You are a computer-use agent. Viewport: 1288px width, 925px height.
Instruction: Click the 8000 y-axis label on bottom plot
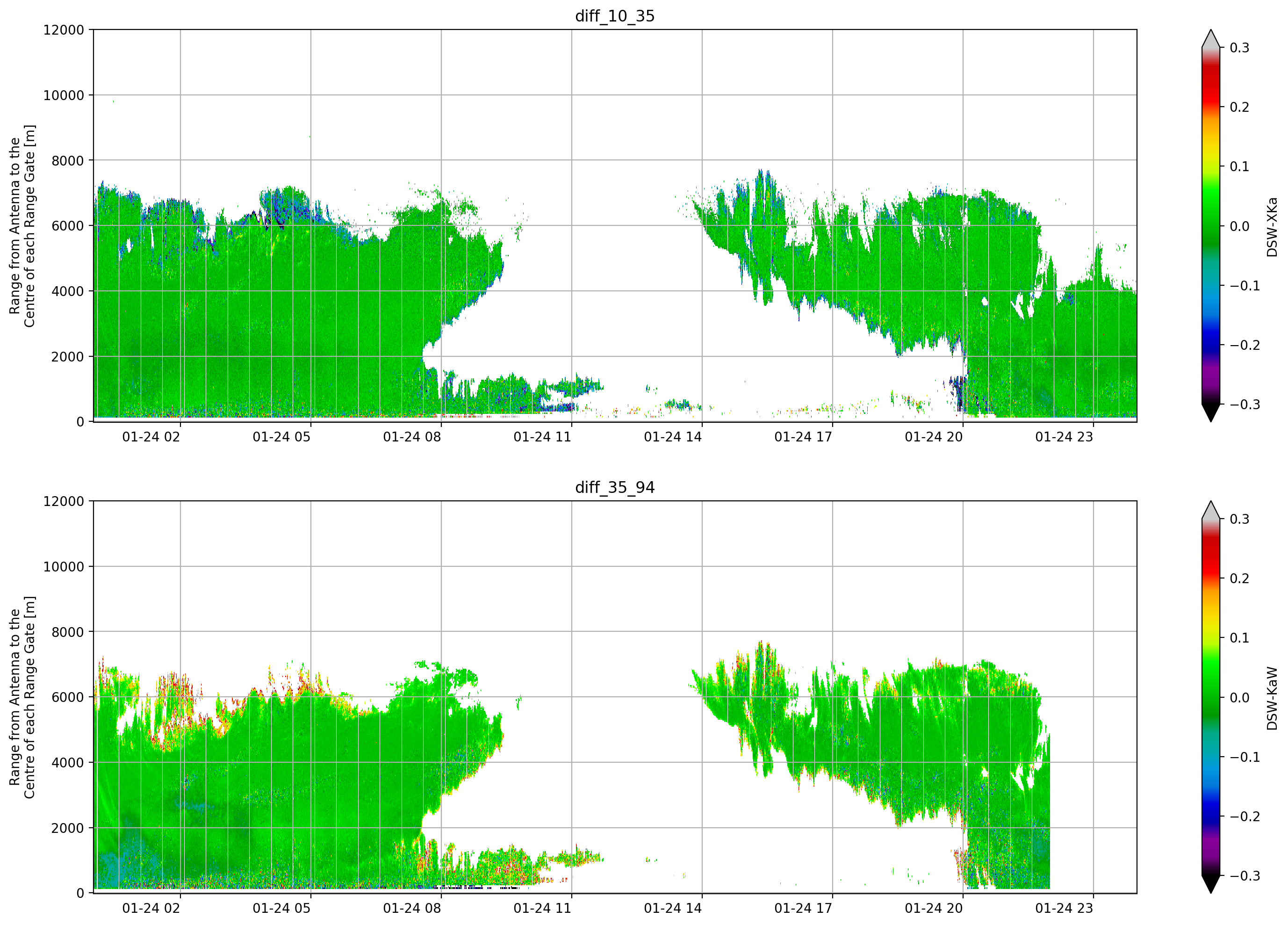[x=68, y=632]
